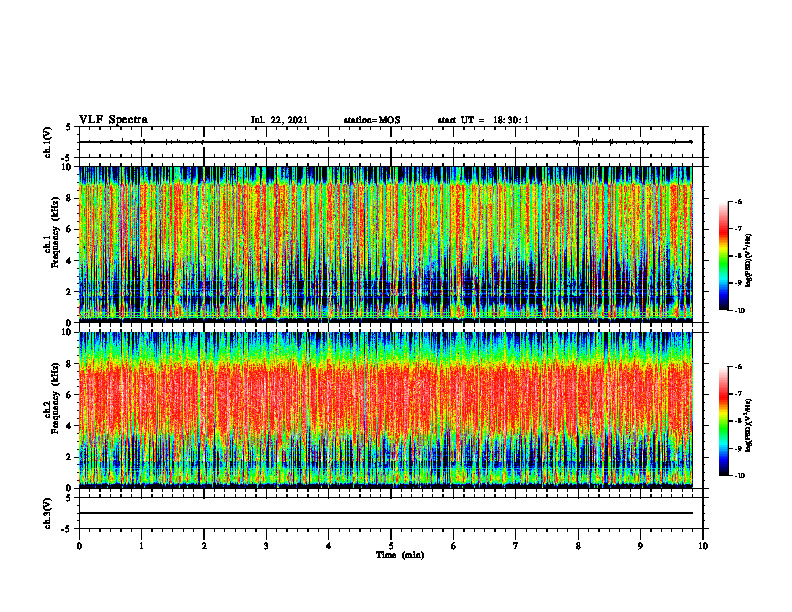Click time axis tick label "0"
792x612 pixels.
[79, 546]
